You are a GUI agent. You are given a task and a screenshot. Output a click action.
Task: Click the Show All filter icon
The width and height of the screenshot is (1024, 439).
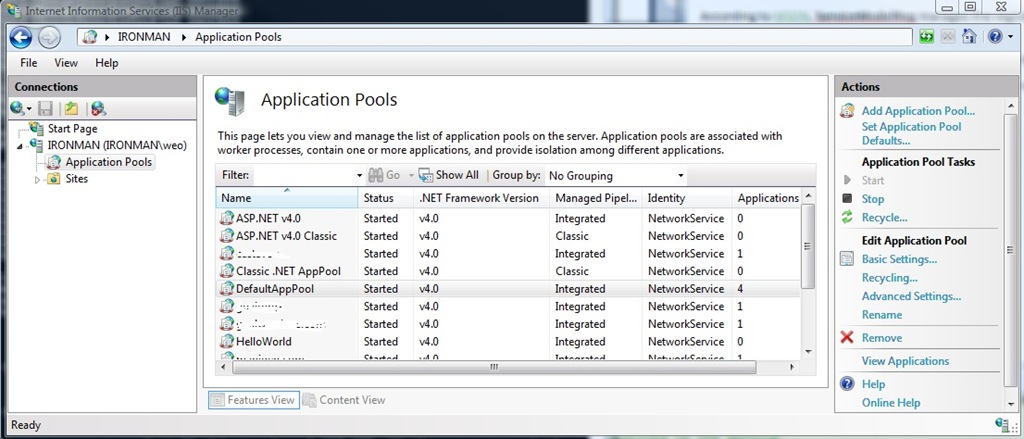426,175
